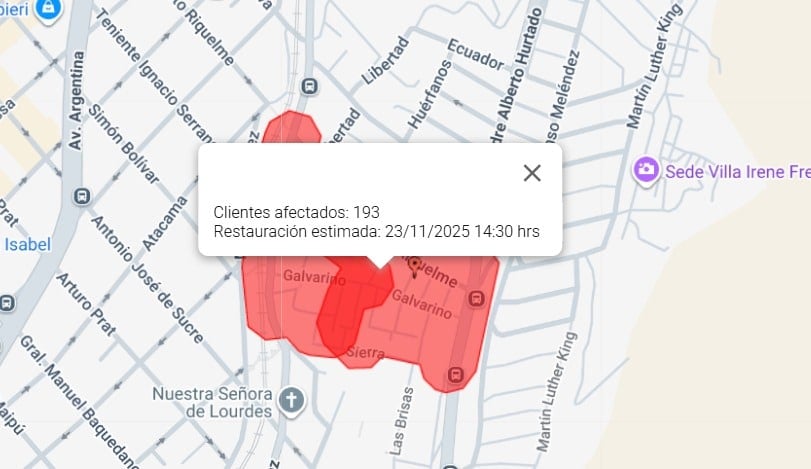This screenshot has width=811, height=469.
Task: Click the purple camera icon for Sede Villa Irene
Action: tap(645, 171)
